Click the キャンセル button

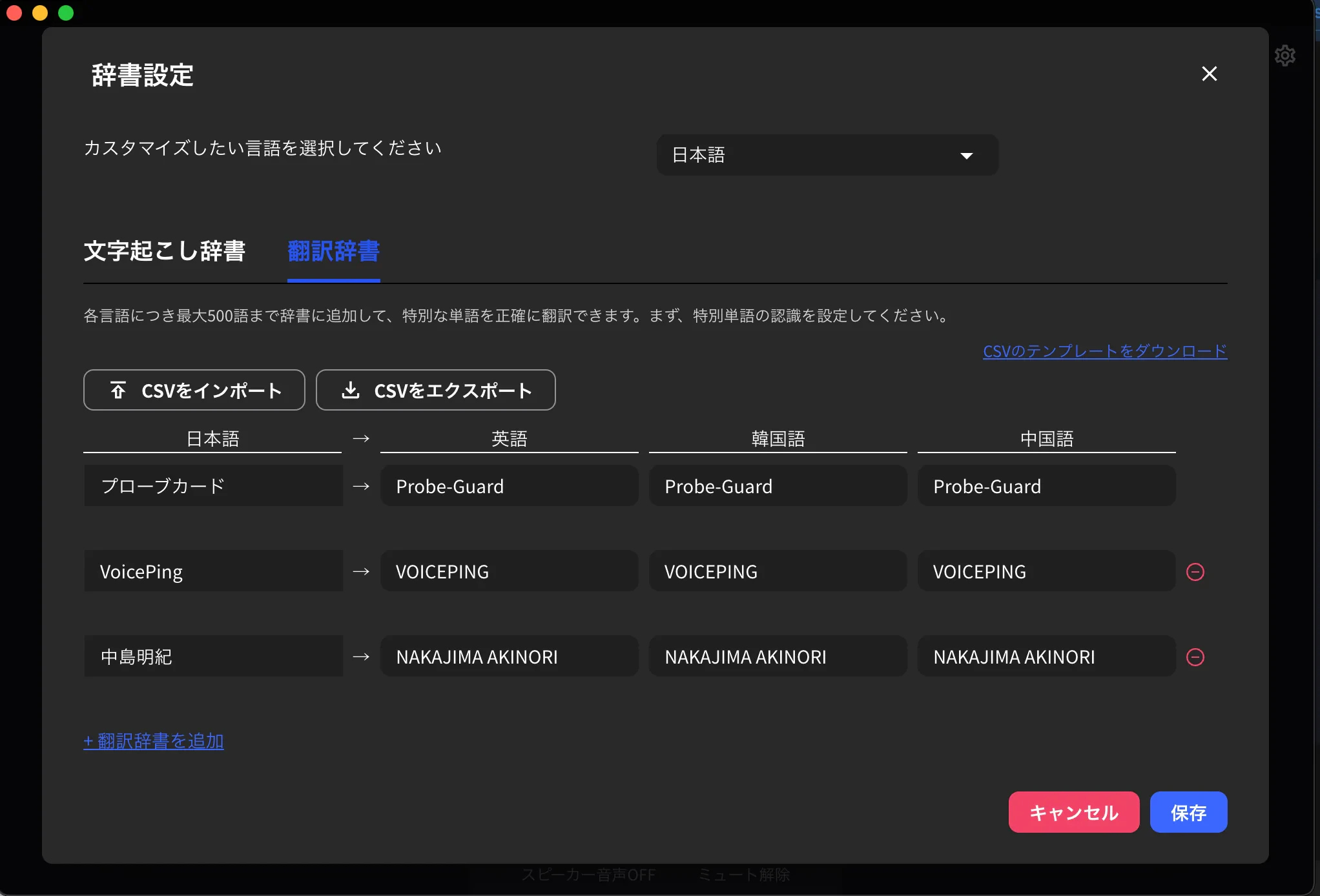pos(1074,812)
